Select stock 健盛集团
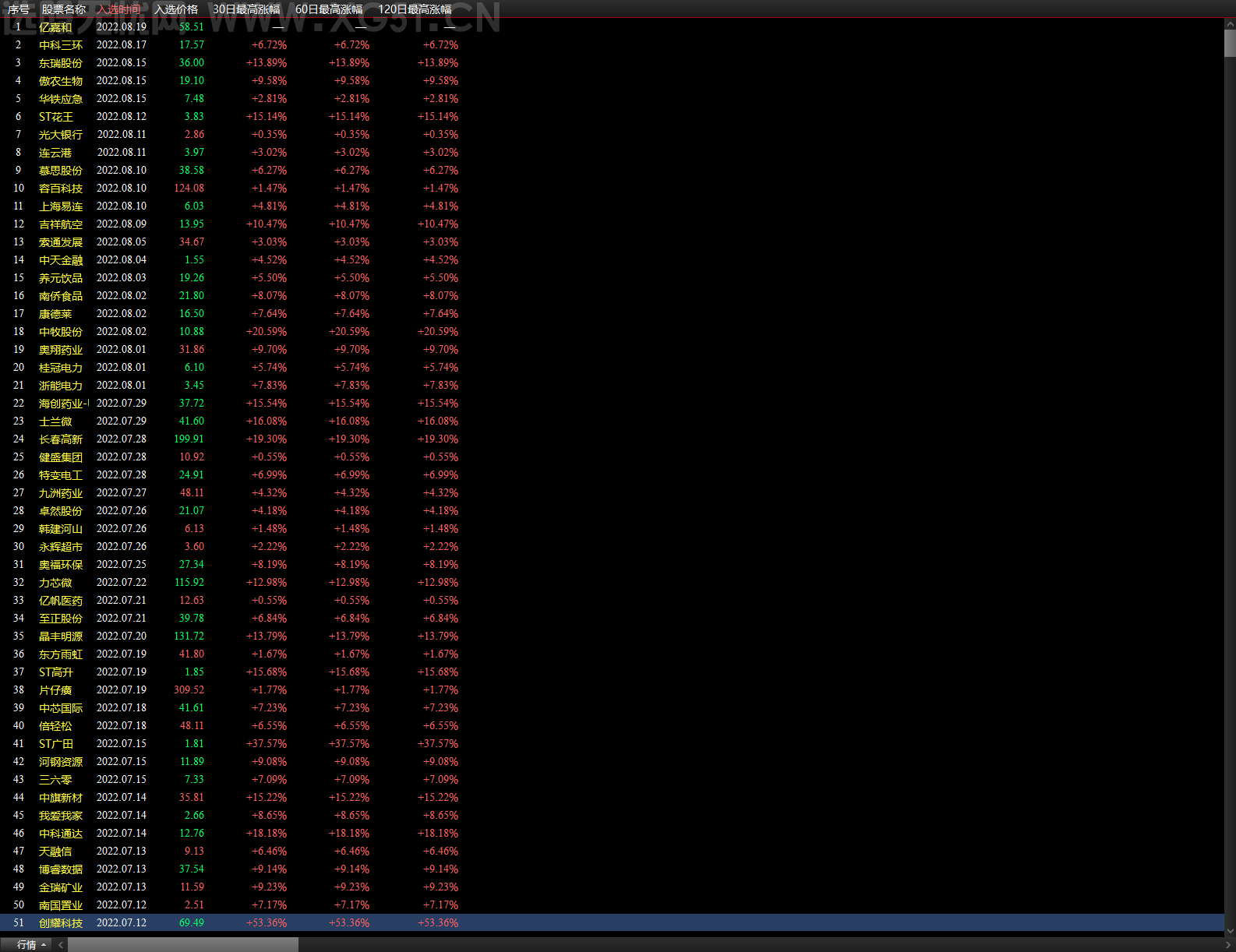The height and width of the screenshot is (952, 1236). coord(61,457)
